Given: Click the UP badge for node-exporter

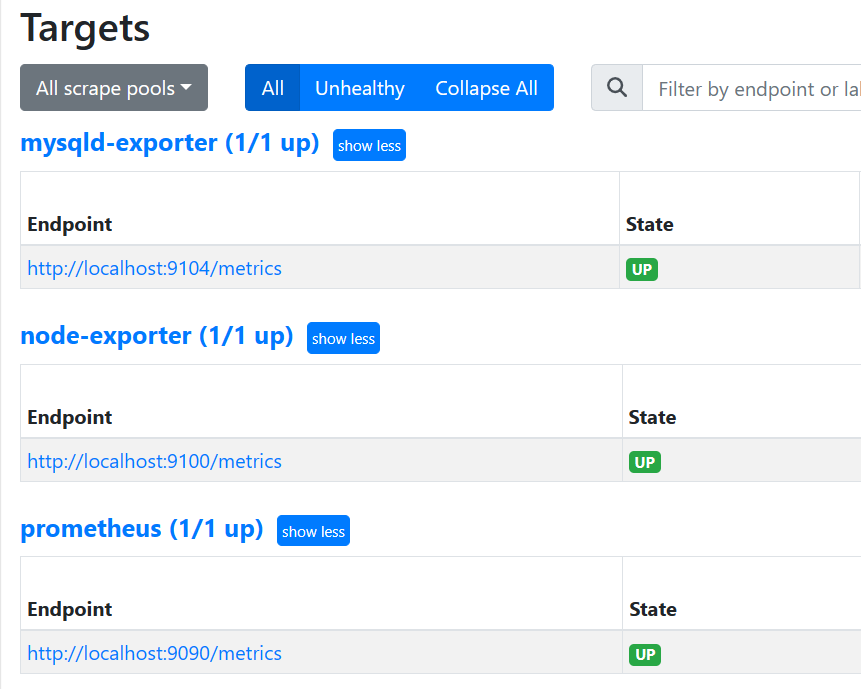Looking at the screenshot, I should coord(645,462).
